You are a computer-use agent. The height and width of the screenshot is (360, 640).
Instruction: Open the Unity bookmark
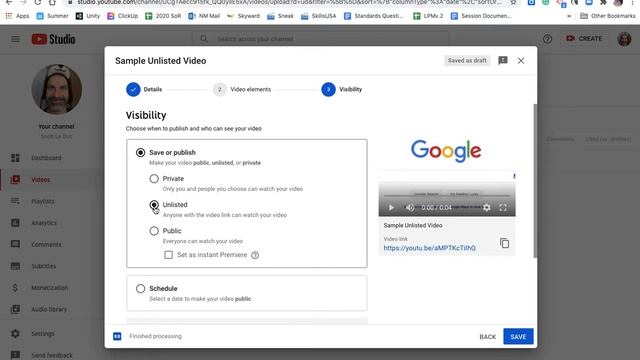click(88, 16)
